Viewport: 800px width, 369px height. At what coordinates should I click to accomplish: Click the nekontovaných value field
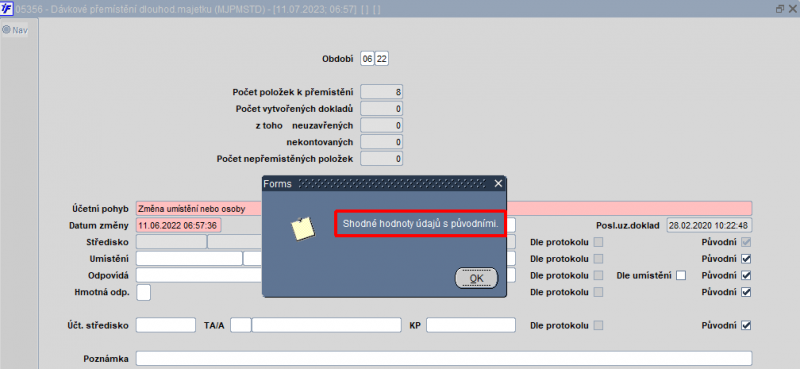pyautogui.click(x=382, y=142)
